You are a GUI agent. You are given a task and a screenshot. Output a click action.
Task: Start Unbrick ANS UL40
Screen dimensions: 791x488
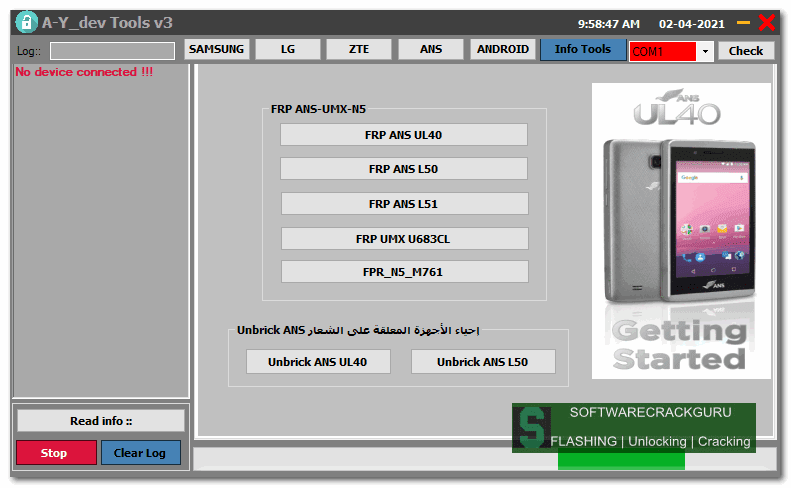318,362
